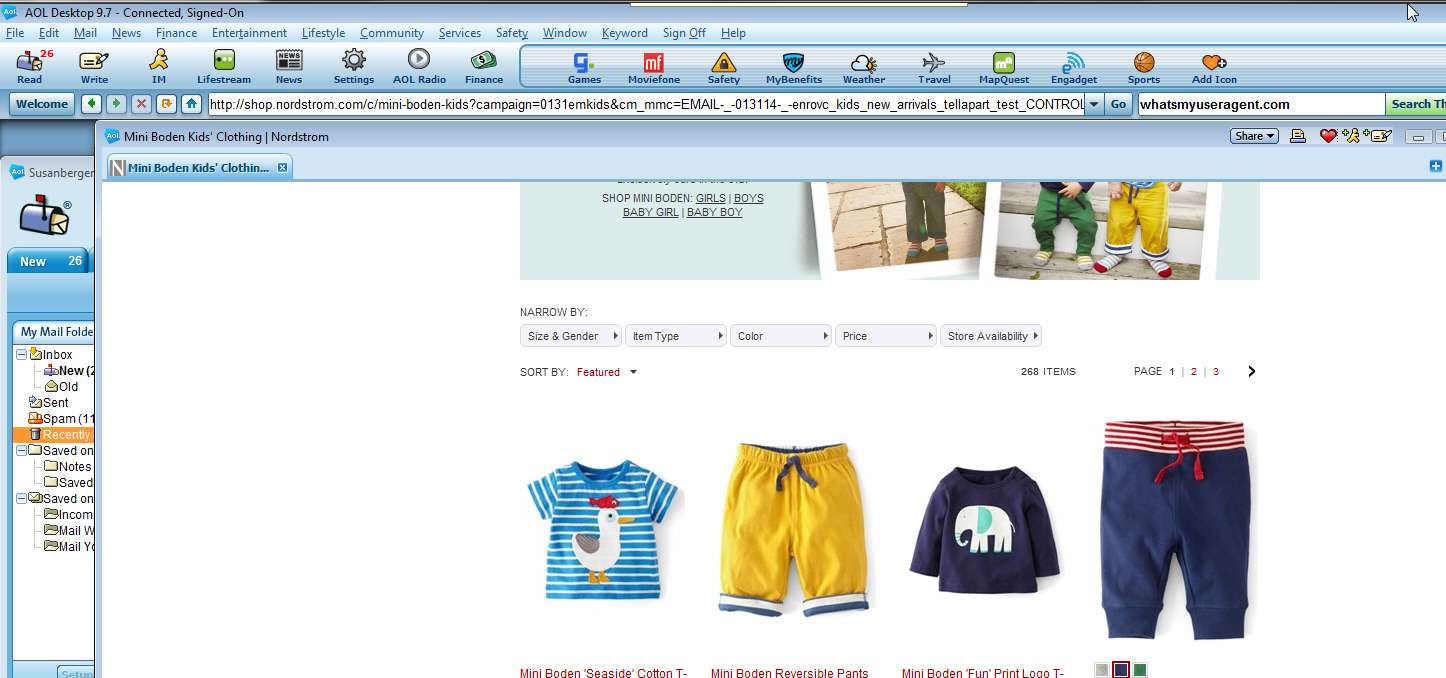The height and width of the screenshot is (678, 1446).
Task: Click the yellow Reversible Pants thumbnail
Action: pos(794,530)
